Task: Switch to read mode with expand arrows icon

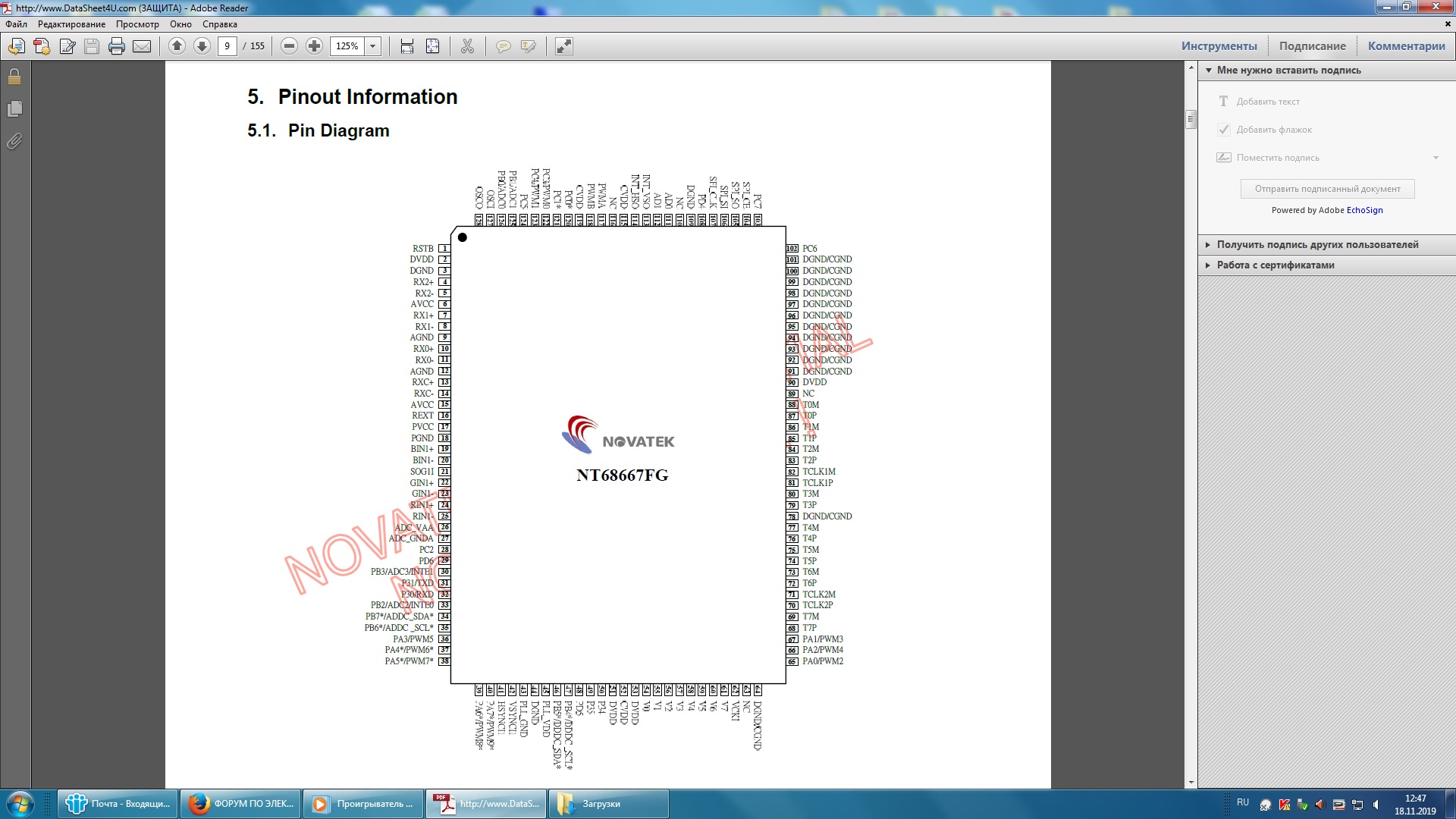Action: coord(563,46)
